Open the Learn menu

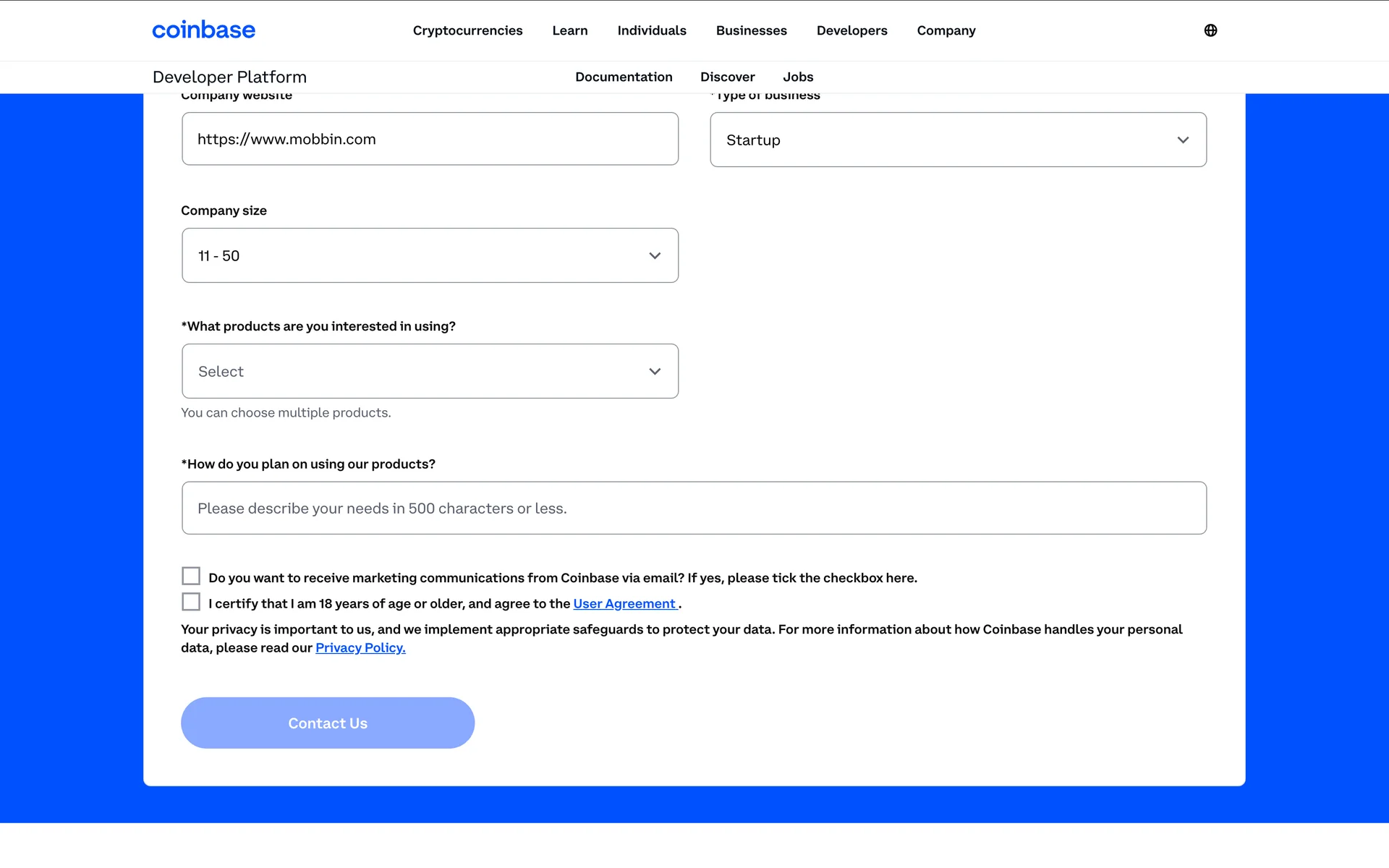569,30
